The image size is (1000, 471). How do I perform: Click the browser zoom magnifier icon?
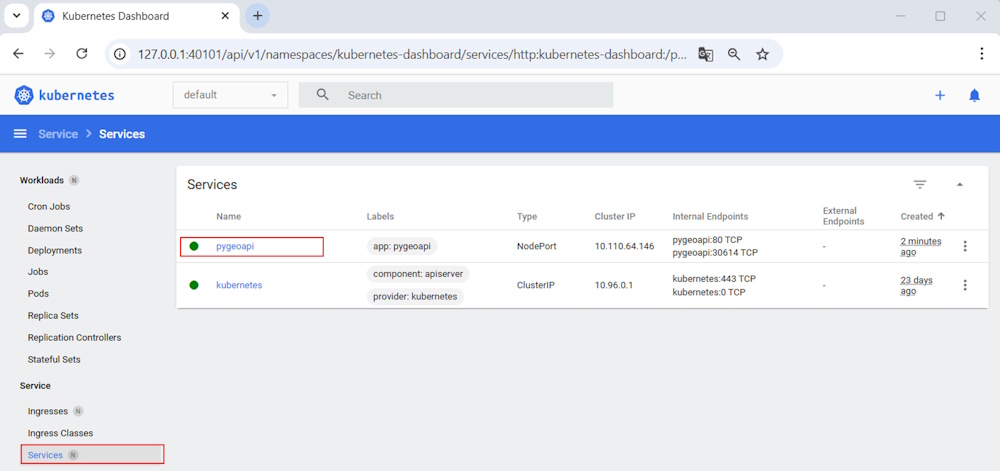[734, 54]
